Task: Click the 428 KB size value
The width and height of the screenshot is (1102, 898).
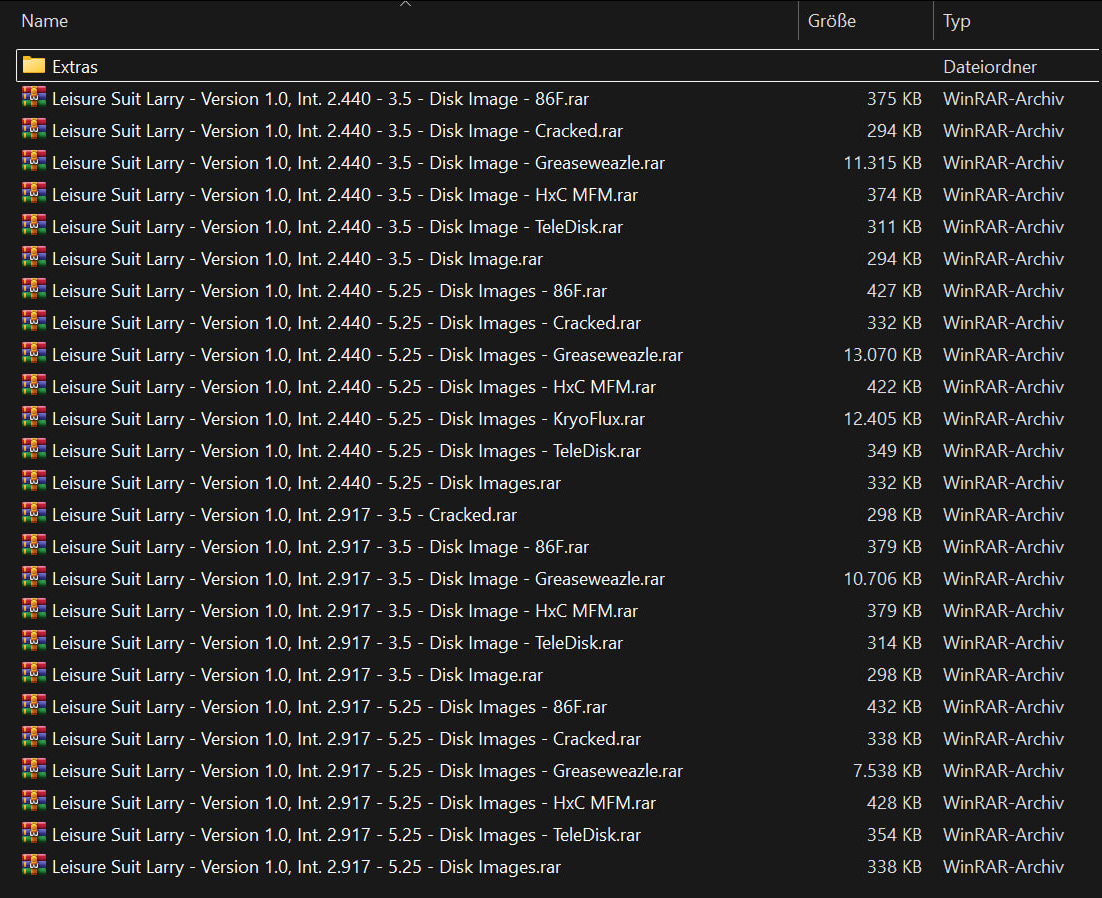Action: tap(894, 803)
